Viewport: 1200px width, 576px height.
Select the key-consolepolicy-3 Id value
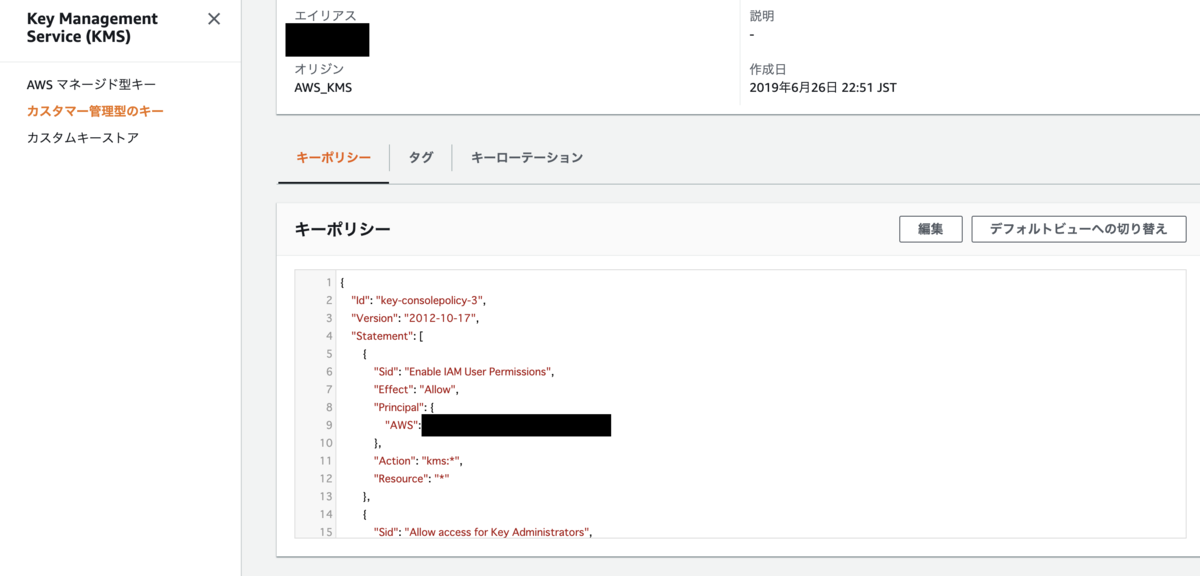click(415, 300)
